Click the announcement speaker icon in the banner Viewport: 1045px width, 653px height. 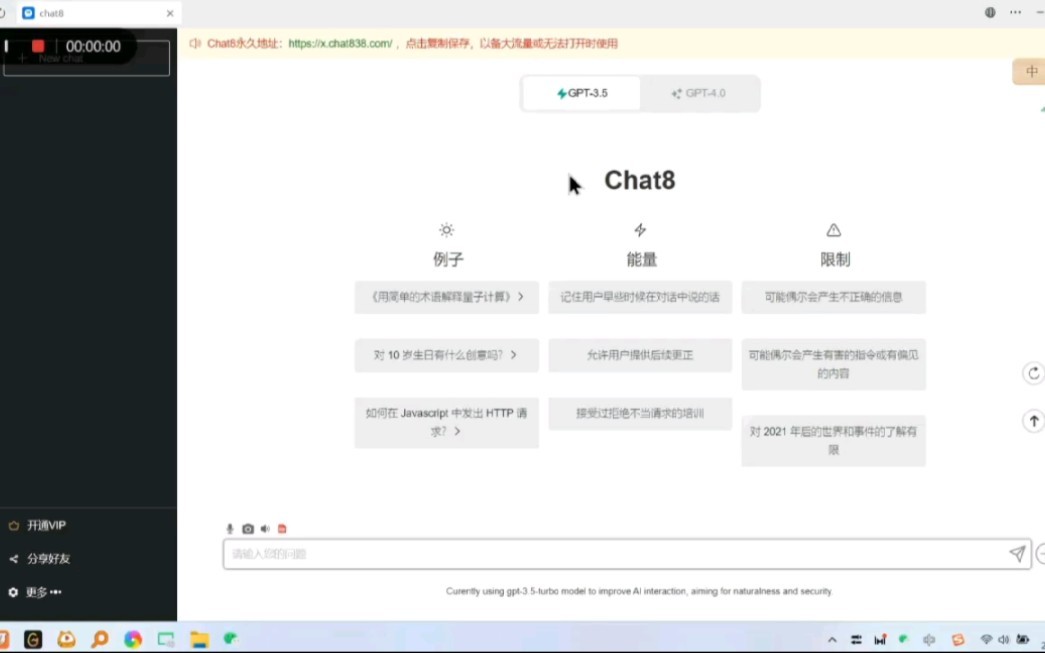click(x=195, y=43)
